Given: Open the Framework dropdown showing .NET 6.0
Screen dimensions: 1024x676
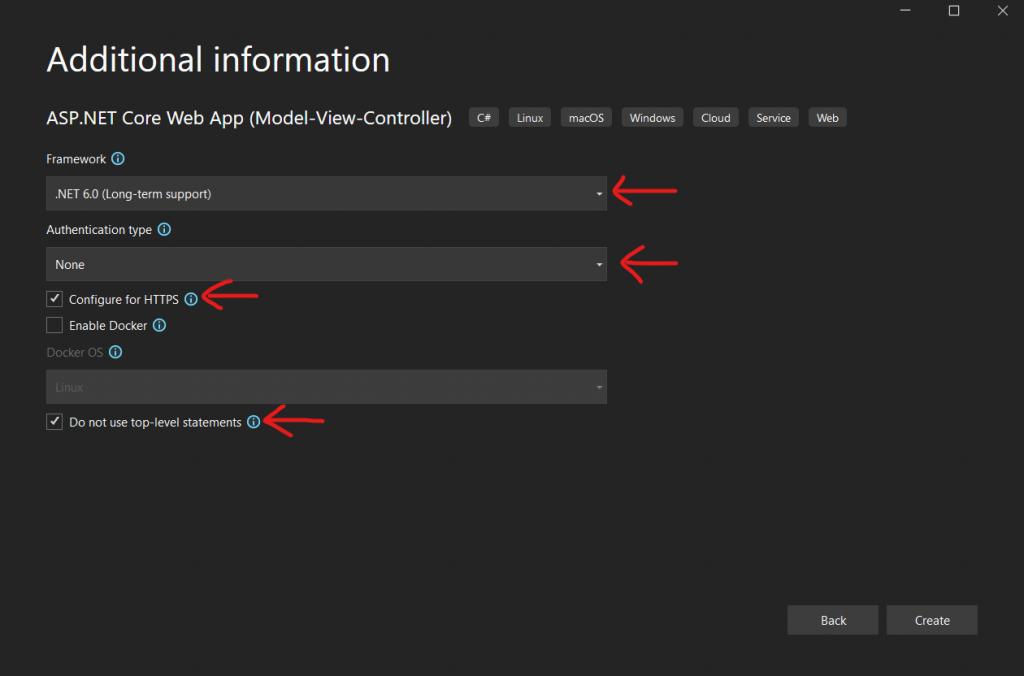Looking at the screenshot, I should click(x=326, y=194).
